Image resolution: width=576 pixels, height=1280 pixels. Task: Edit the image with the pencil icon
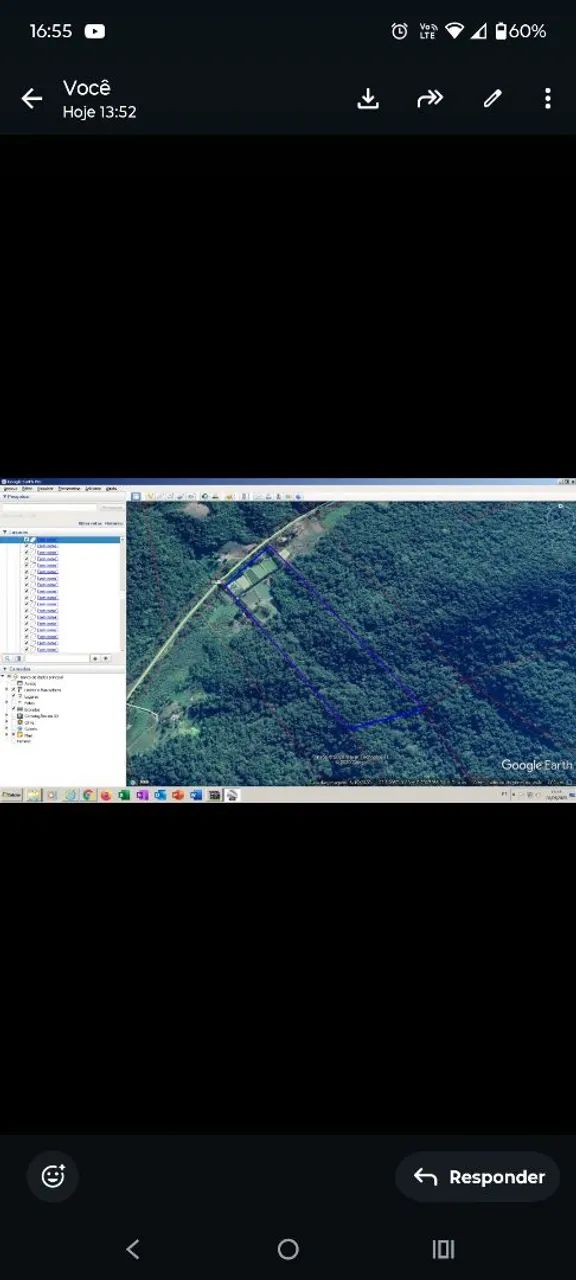tap(492, 98)
